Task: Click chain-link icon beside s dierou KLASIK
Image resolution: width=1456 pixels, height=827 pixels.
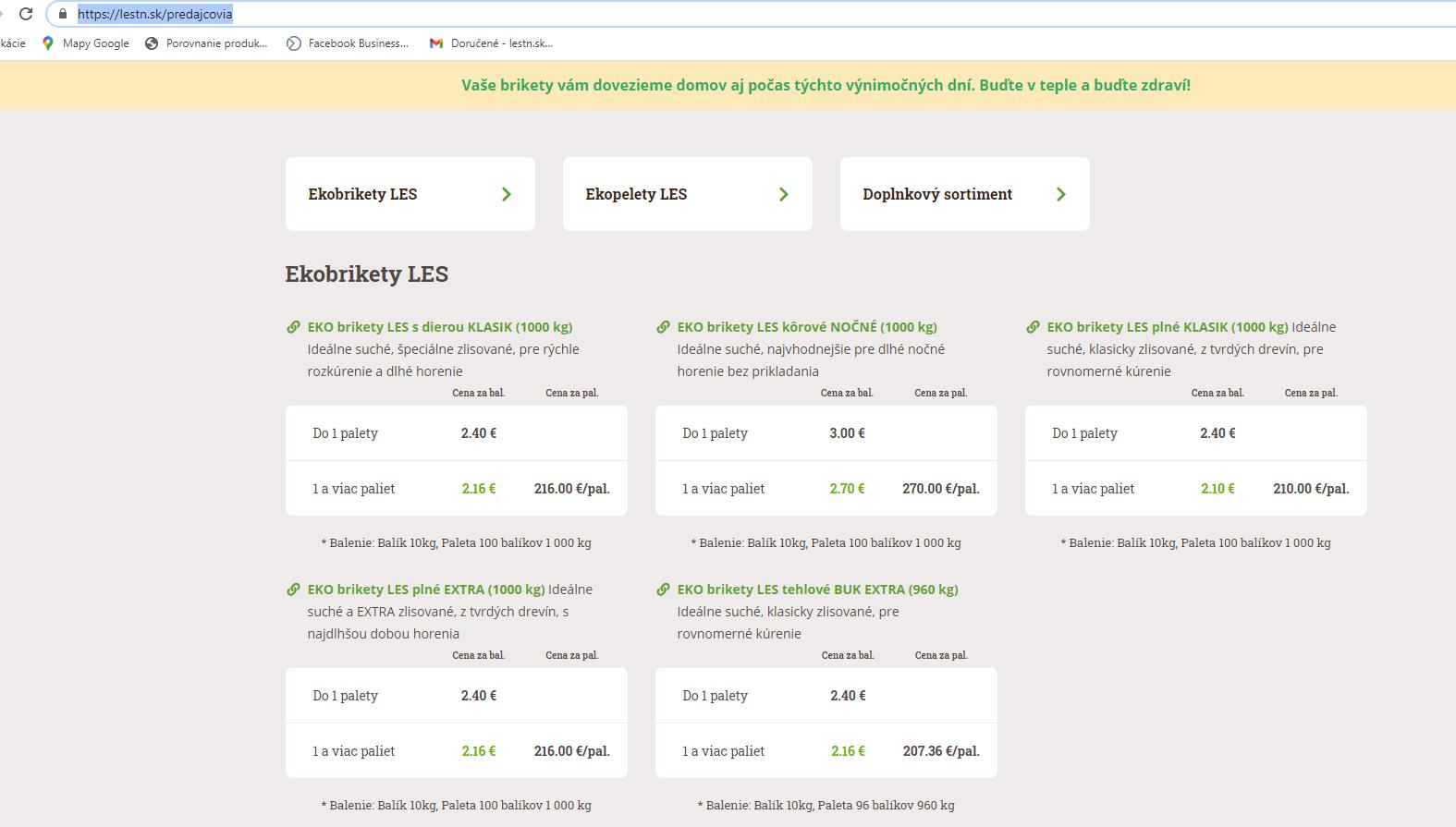Action: tap(293, 327)
